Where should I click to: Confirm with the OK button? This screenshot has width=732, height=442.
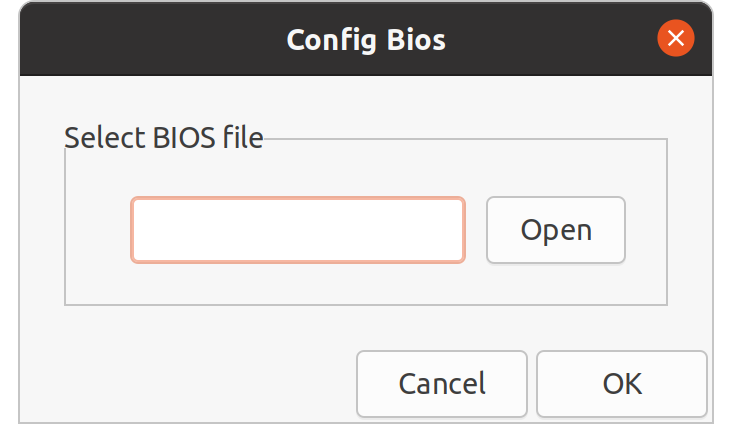[x=622, y=384]
